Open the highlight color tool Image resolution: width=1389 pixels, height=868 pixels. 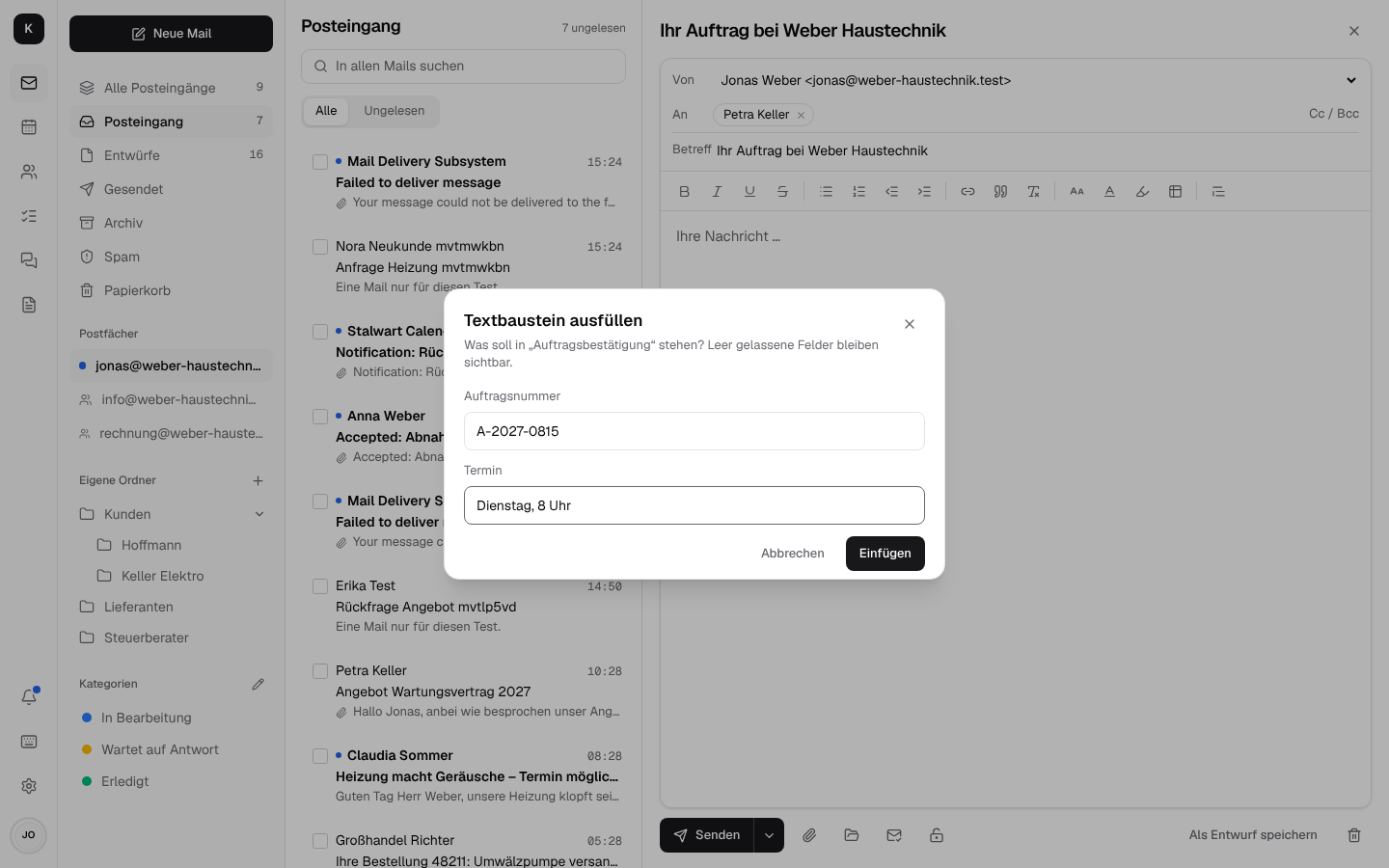(x=1142, y=191)
